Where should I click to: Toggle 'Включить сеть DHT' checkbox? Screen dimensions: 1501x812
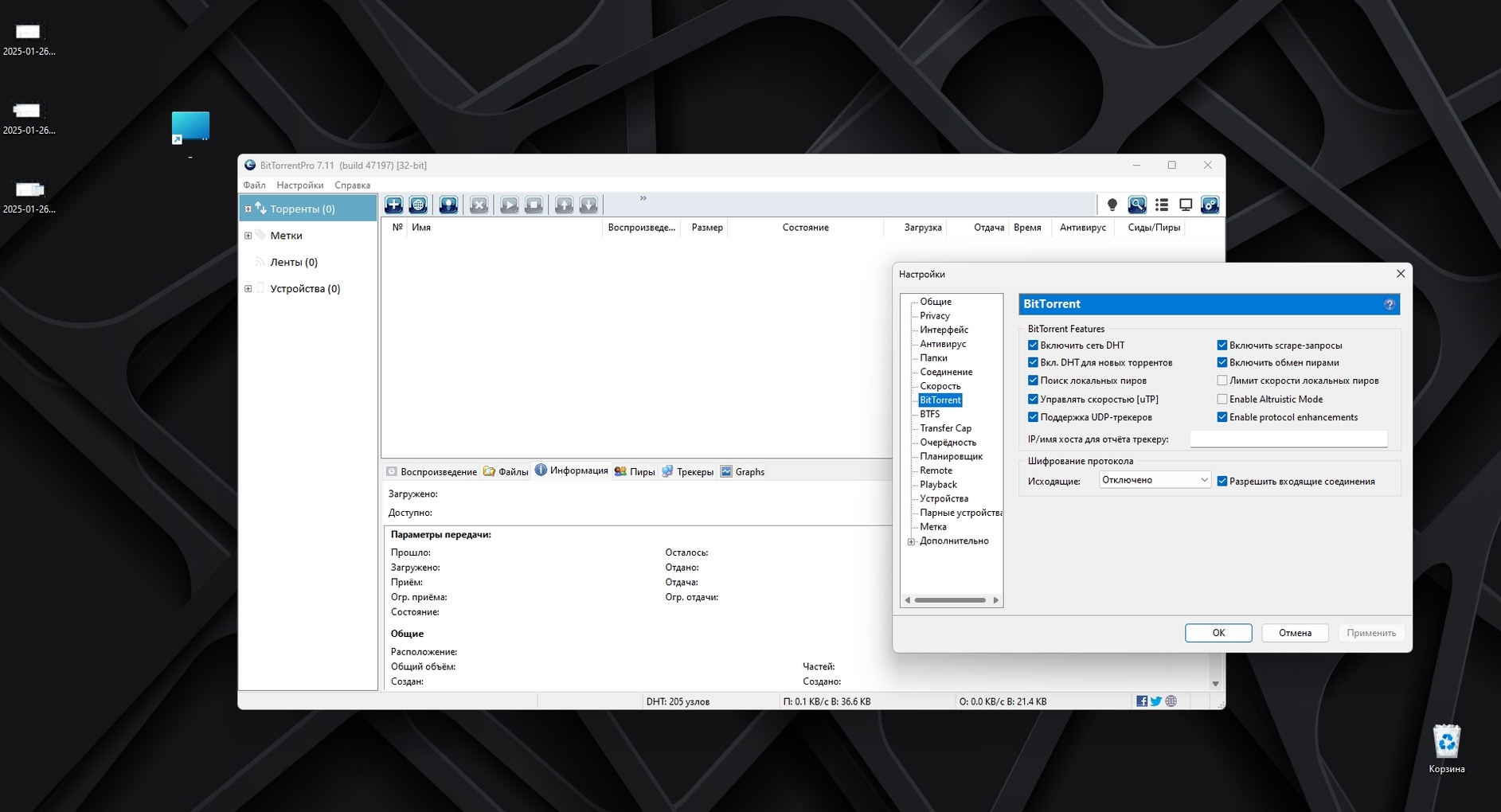[x=1033, y=345]
